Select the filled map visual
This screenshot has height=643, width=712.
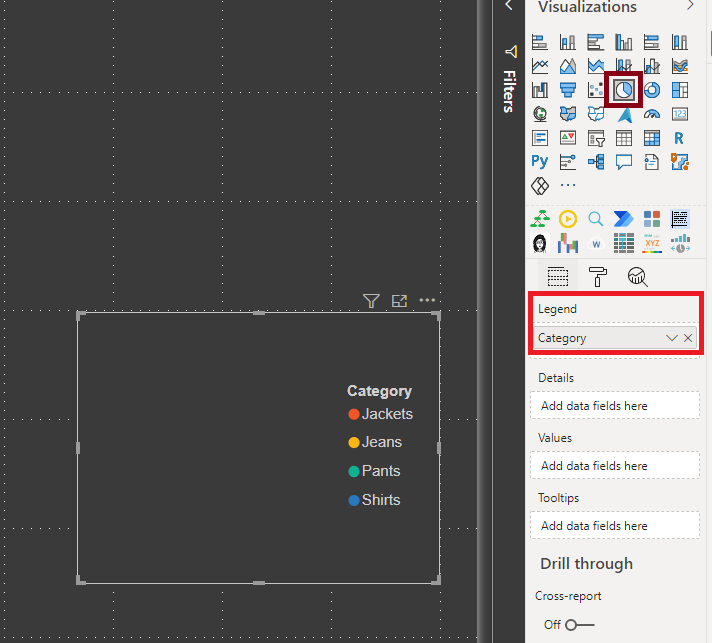[568, 114]
